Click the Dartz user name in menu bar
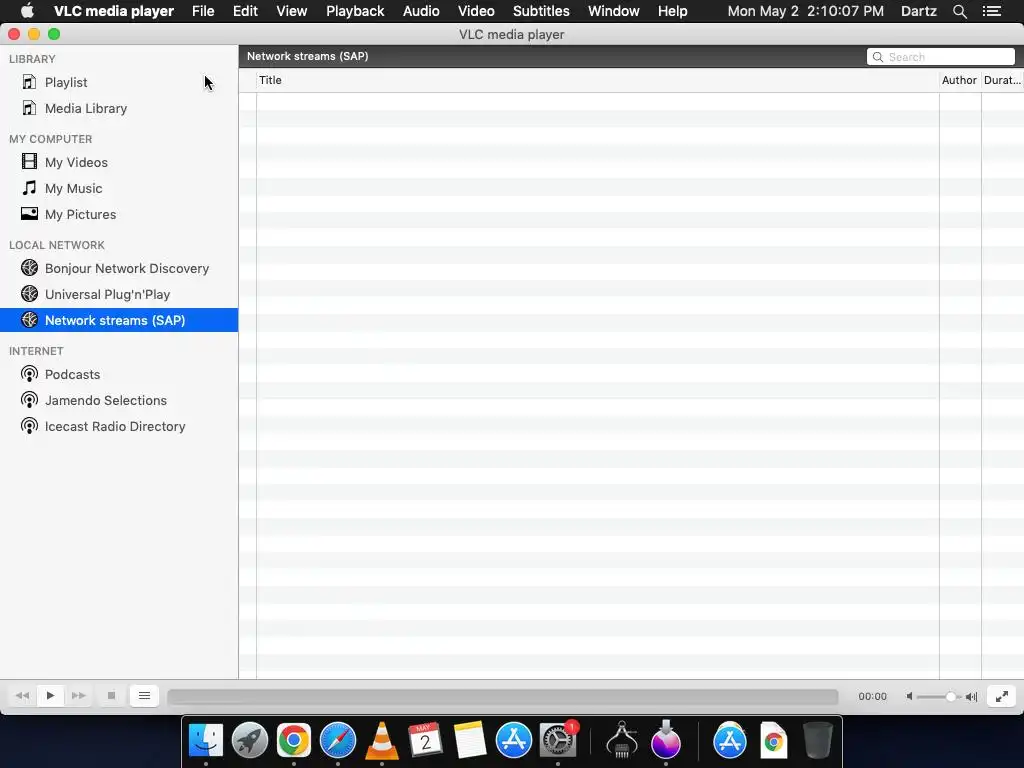The image size is (1024, 768). [919, 11]
